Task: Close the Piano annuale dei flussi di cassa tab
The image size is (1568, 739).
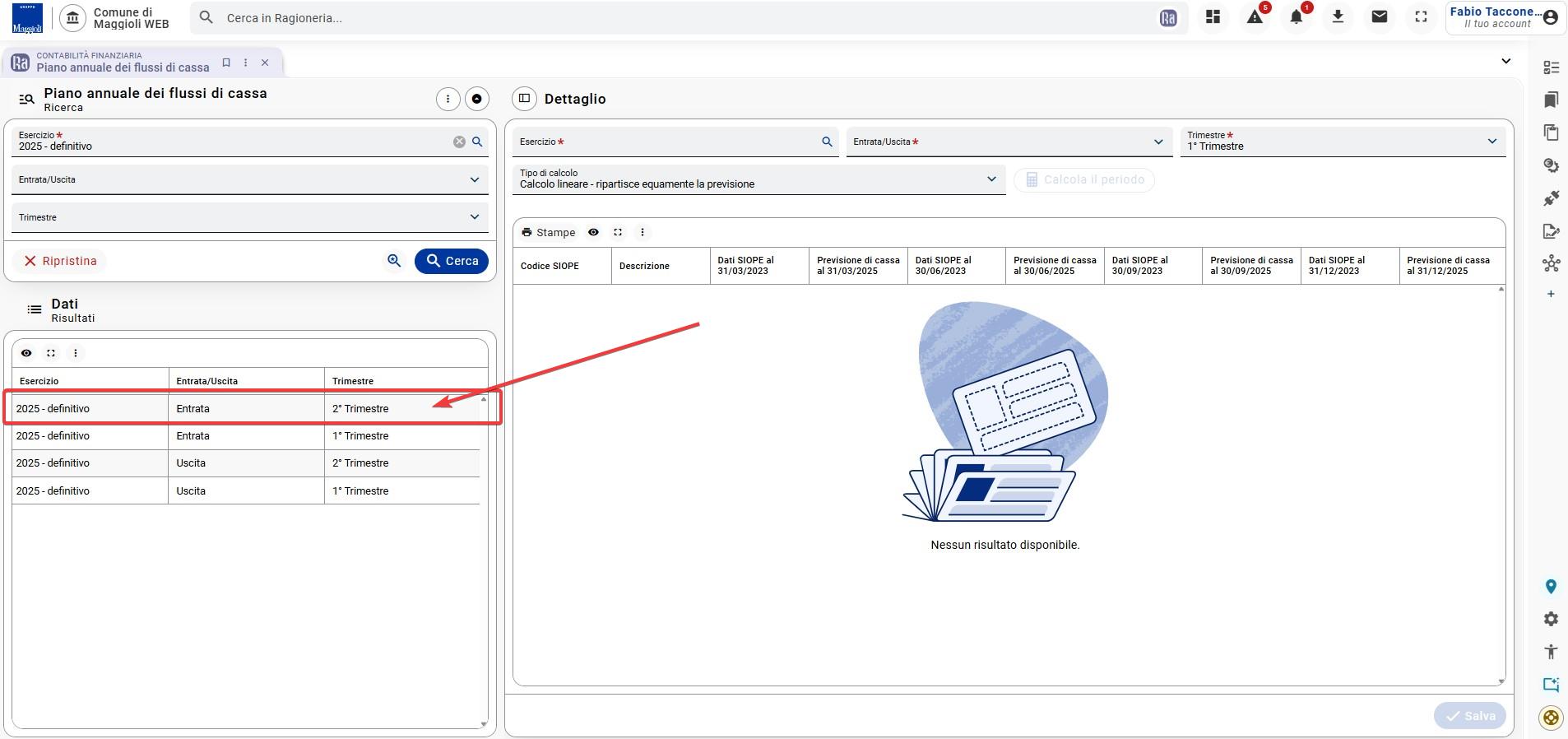Action: [x=265, y=63]
